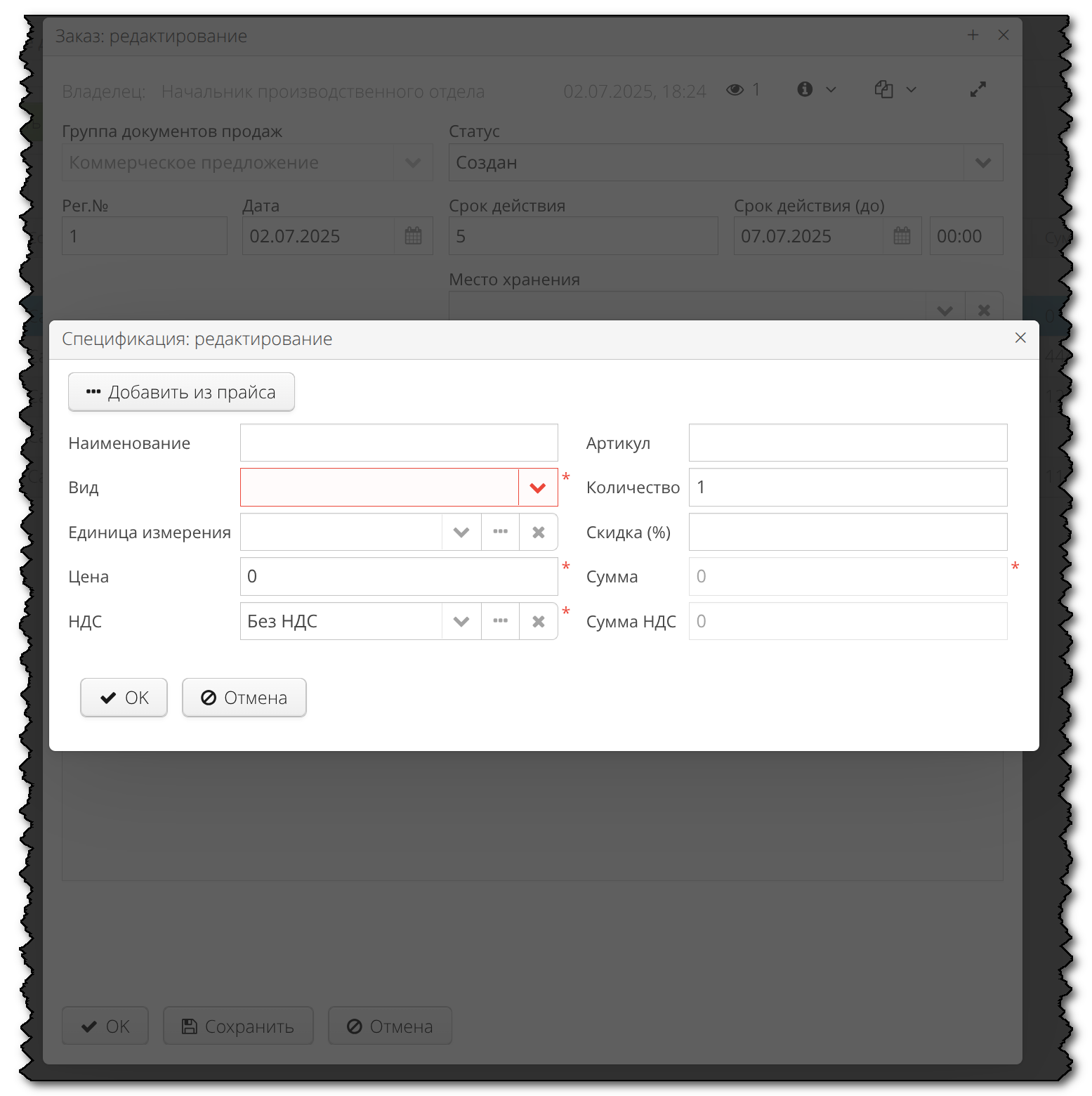Image resolution: width=1092 pixels, height=1096 pixels.
Task: Click the eye view counter icon
Action: 735,89
